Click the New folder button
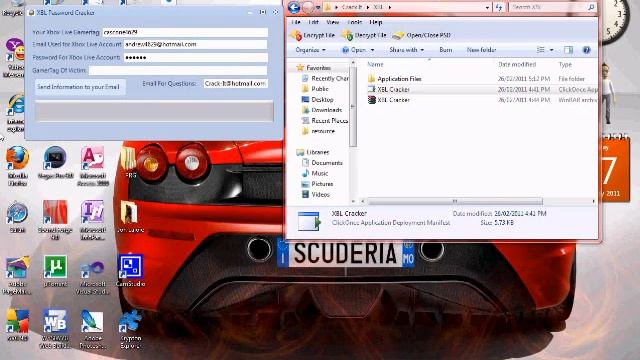640x360 pixels. point(482,50)
